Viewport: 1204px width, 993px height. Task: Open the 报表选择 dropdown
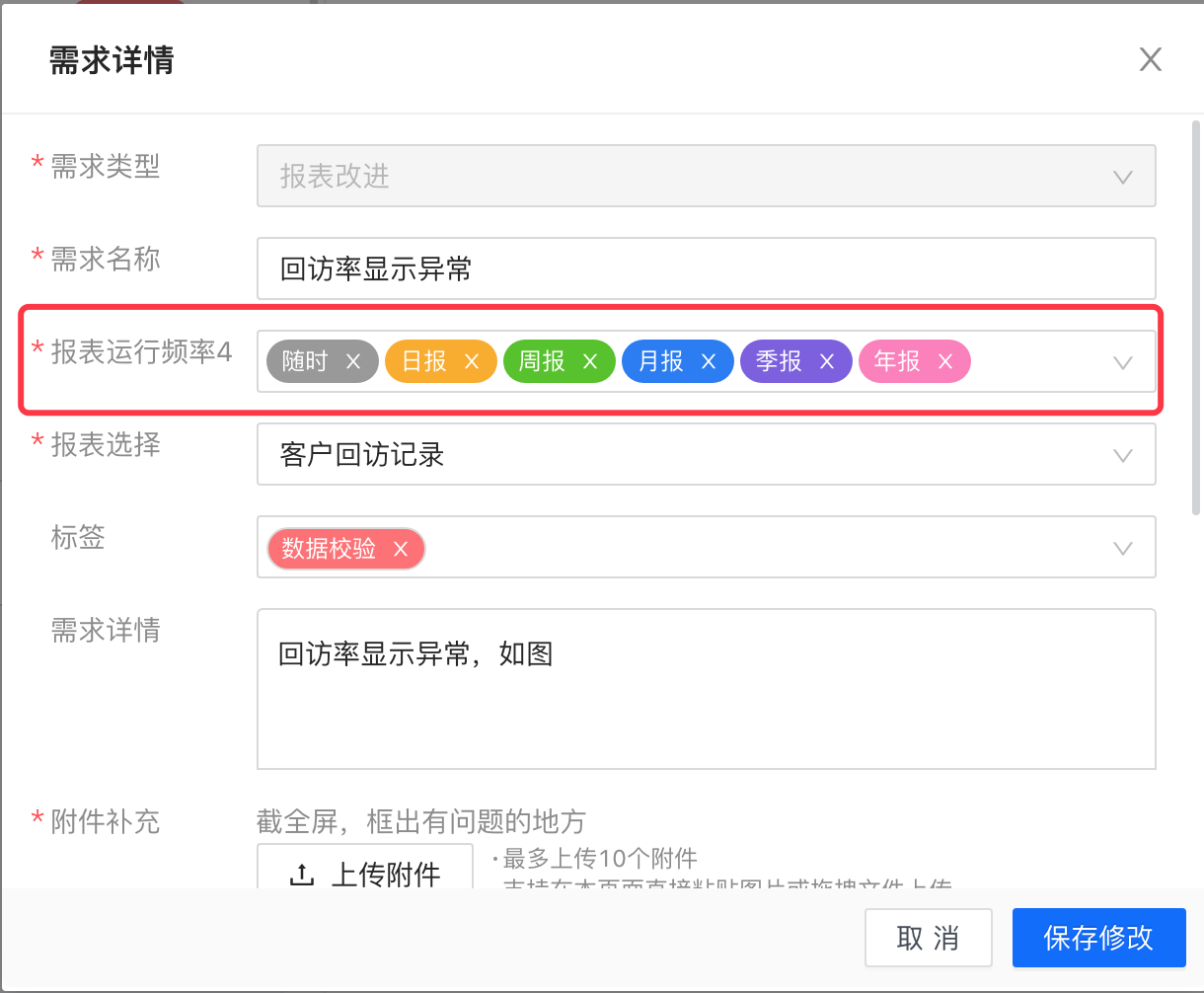pos(1122,455)
